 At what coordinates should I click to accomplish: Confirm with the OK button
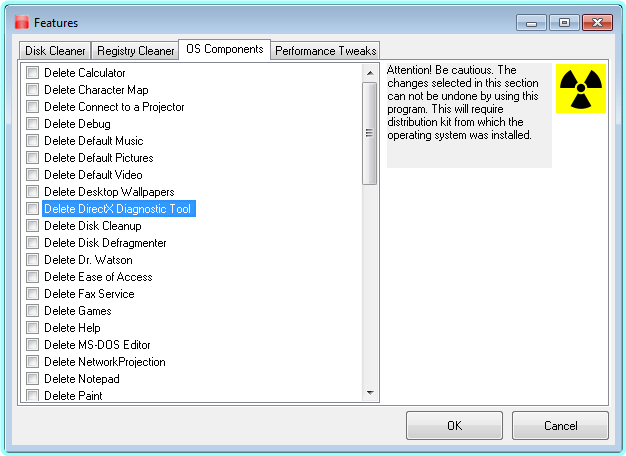[454, 426]
